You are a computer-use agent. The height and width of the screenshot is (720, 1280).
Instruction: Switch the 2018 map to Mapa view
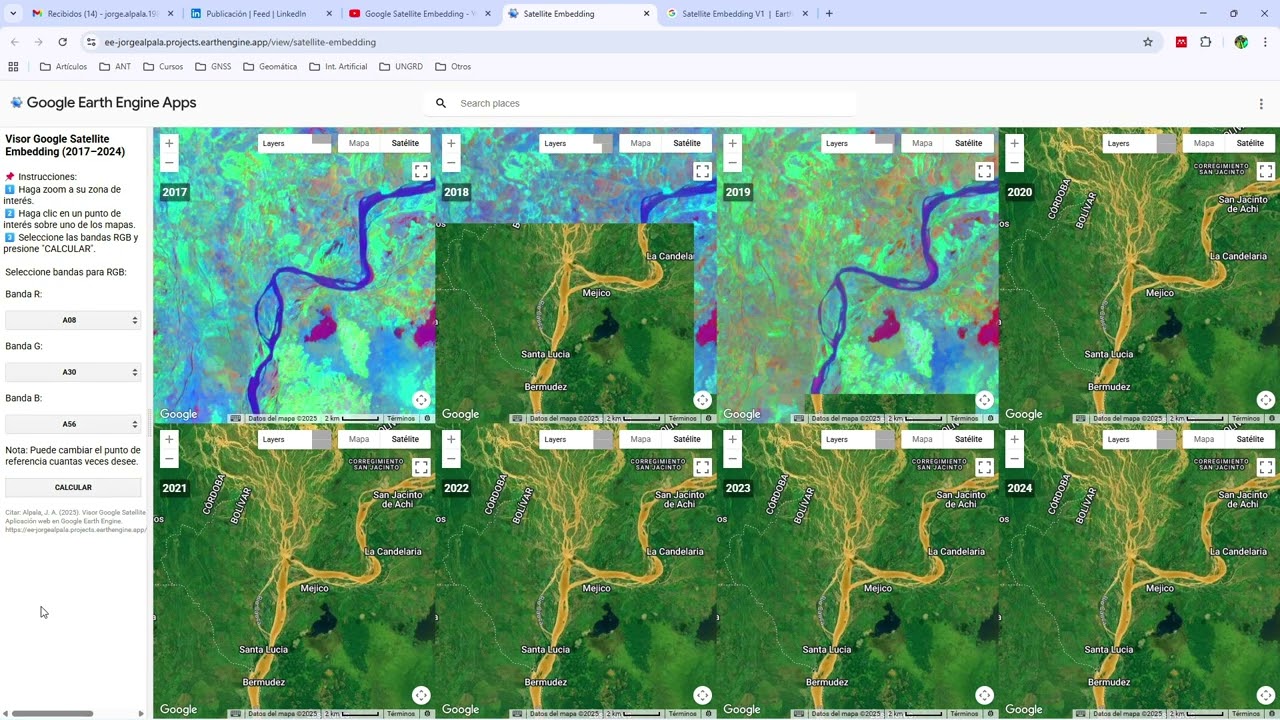click(x=641, y=143)
